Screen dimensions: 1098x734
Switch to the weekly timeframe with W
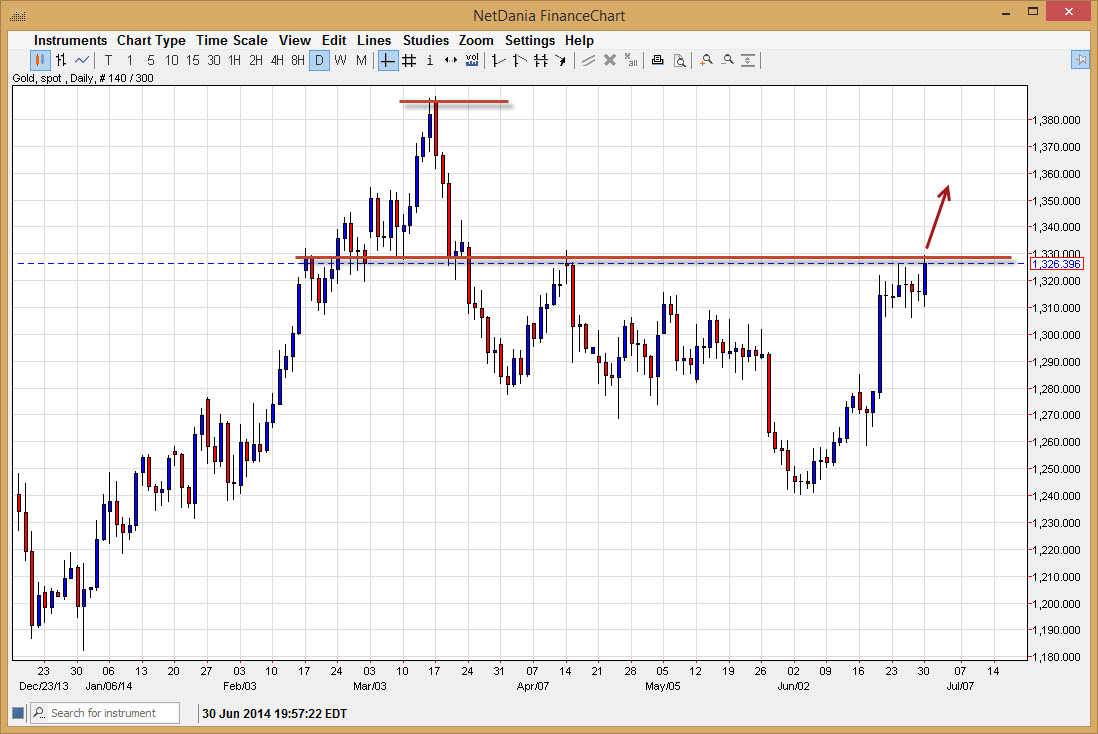(x=339, y=61)
